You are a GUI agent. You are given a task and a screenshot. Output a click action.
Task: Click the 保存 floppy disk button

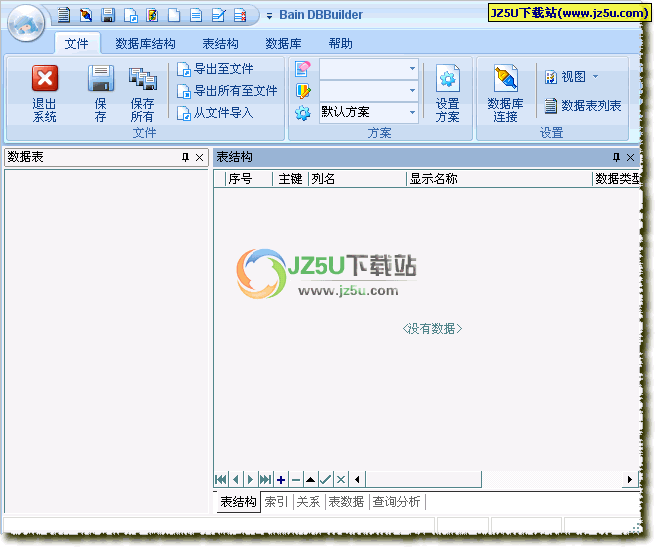click(100, 93)
